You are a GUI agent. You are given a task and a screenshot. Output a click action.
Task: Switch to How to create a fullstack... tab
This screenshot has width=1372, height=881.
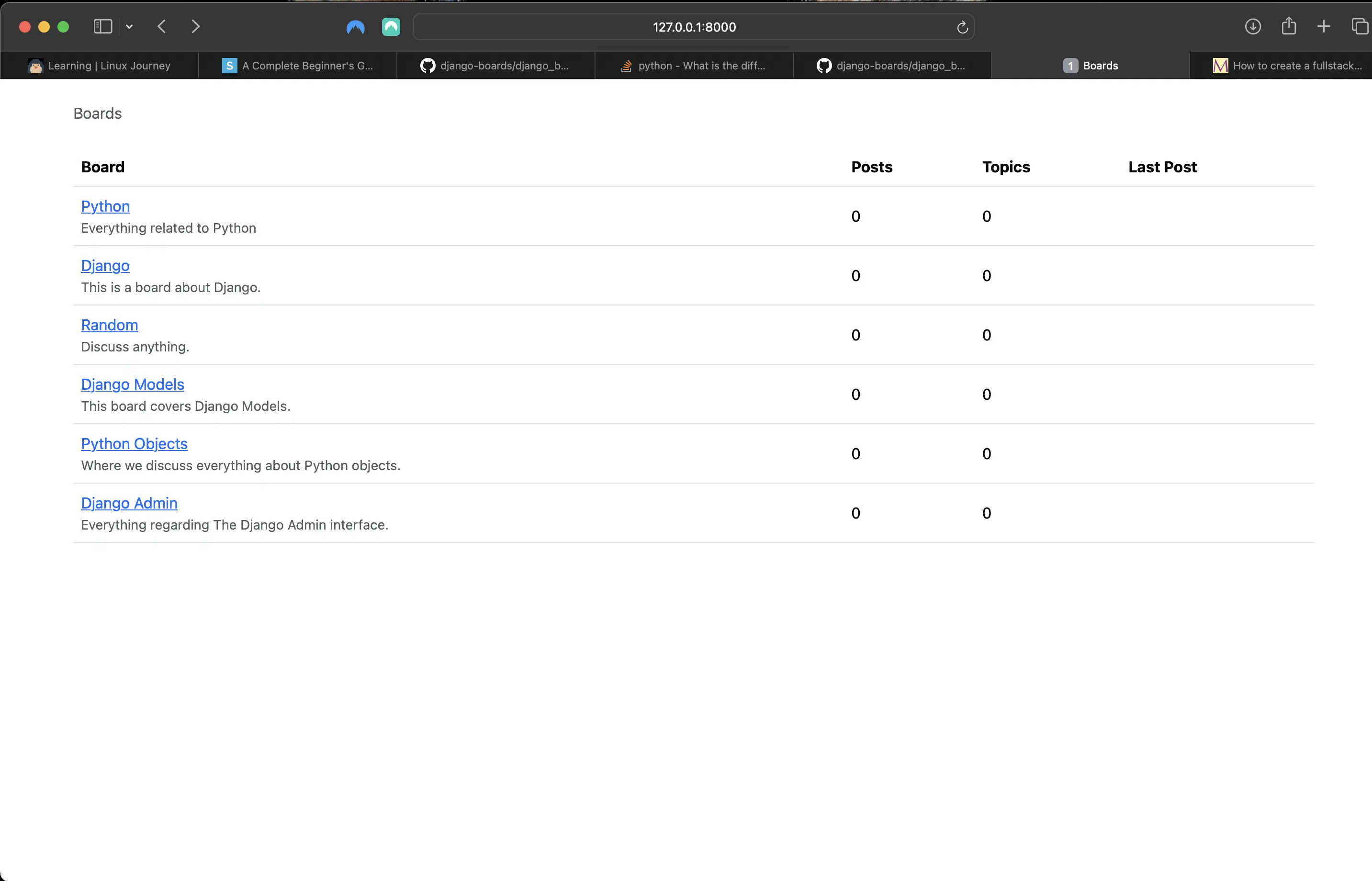click(x=1281, y=66)
